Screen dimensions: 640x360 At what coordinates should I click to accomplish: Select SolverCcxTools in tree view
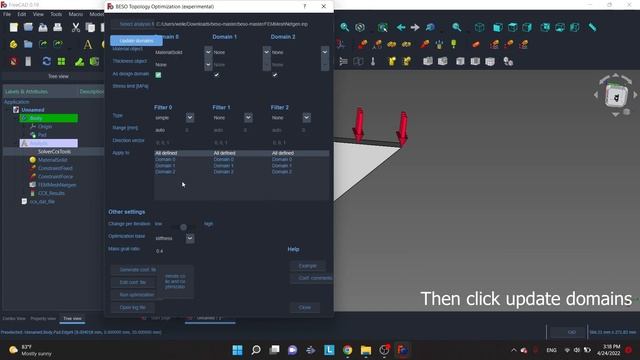(54, 151)
